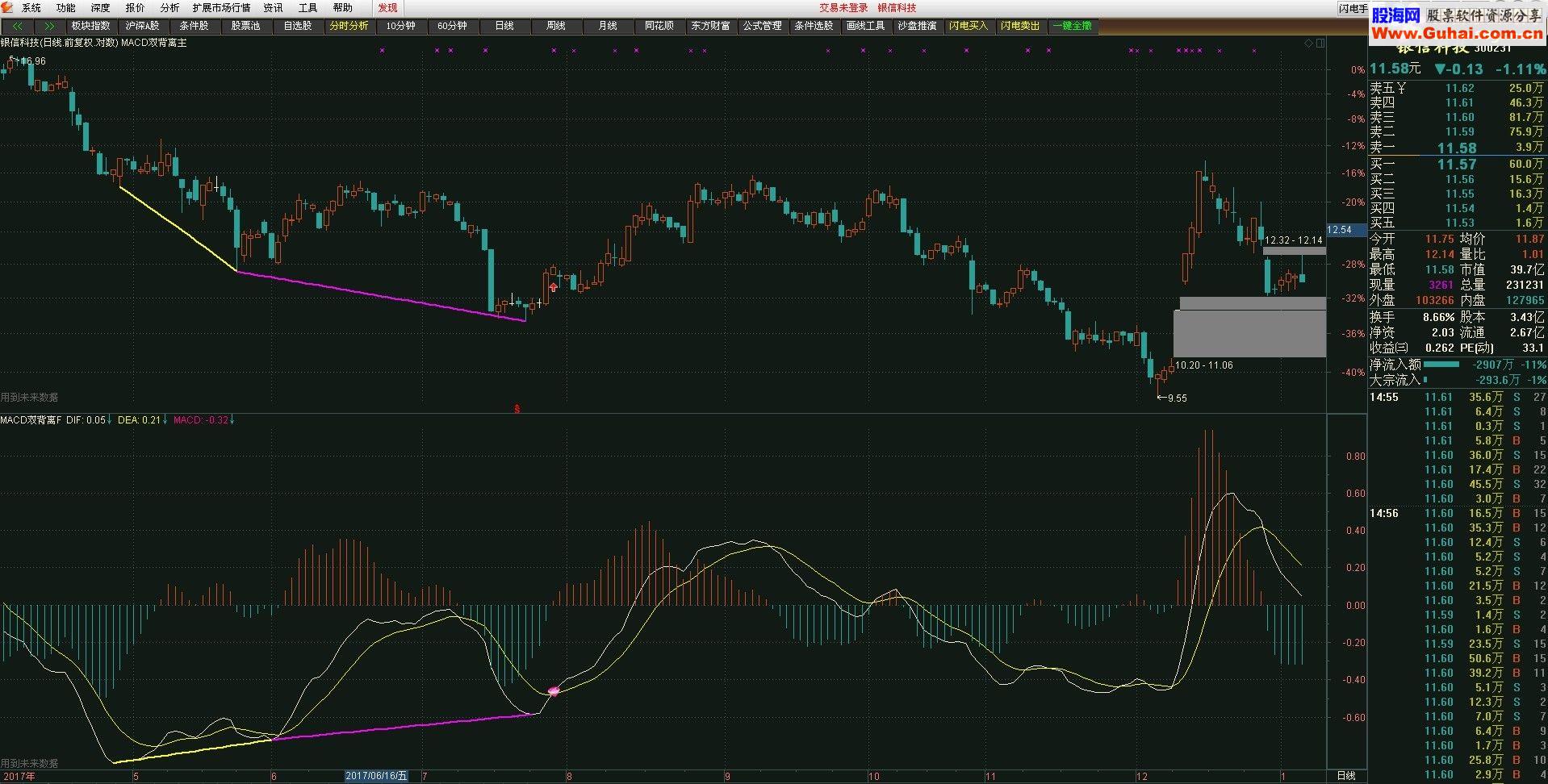Click the 卖五 11.62 ask price row
This screenshot has width=1548, height=784.
(x=1457, y=88)
